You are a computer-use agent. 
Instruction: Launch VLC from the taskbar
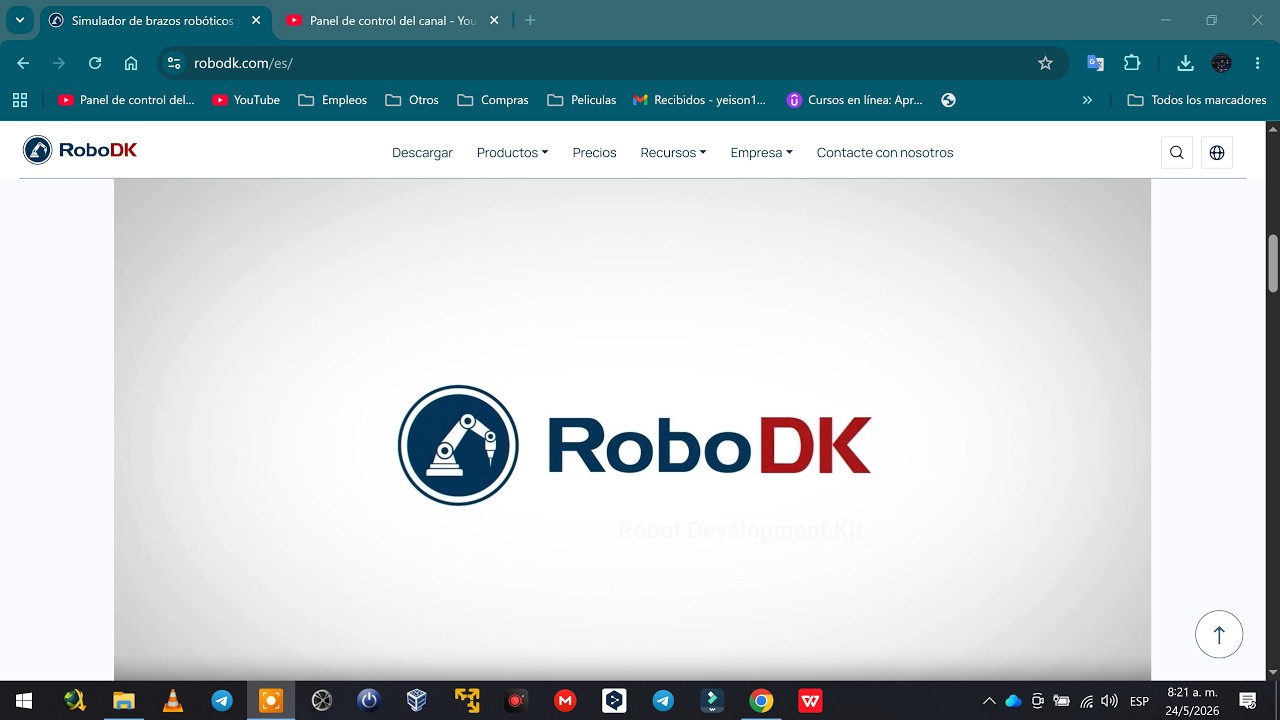173,701
